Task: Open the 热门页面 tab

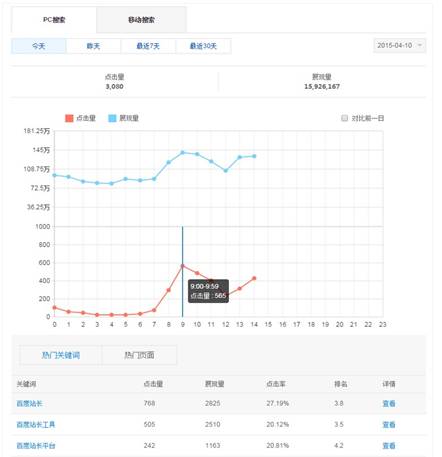Action: tap(139, 355)
